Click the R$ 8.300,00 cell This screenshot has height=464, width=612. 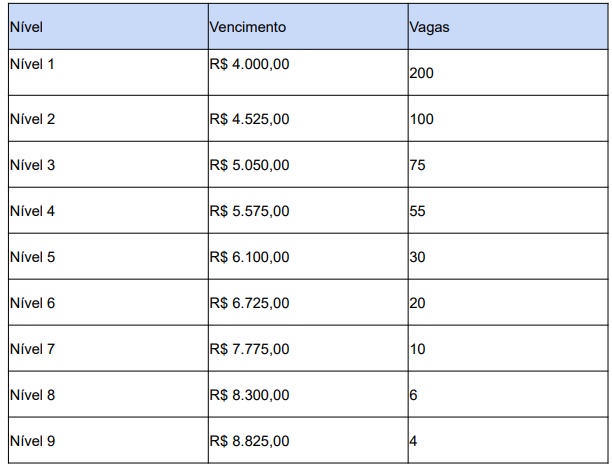[250, 395]
